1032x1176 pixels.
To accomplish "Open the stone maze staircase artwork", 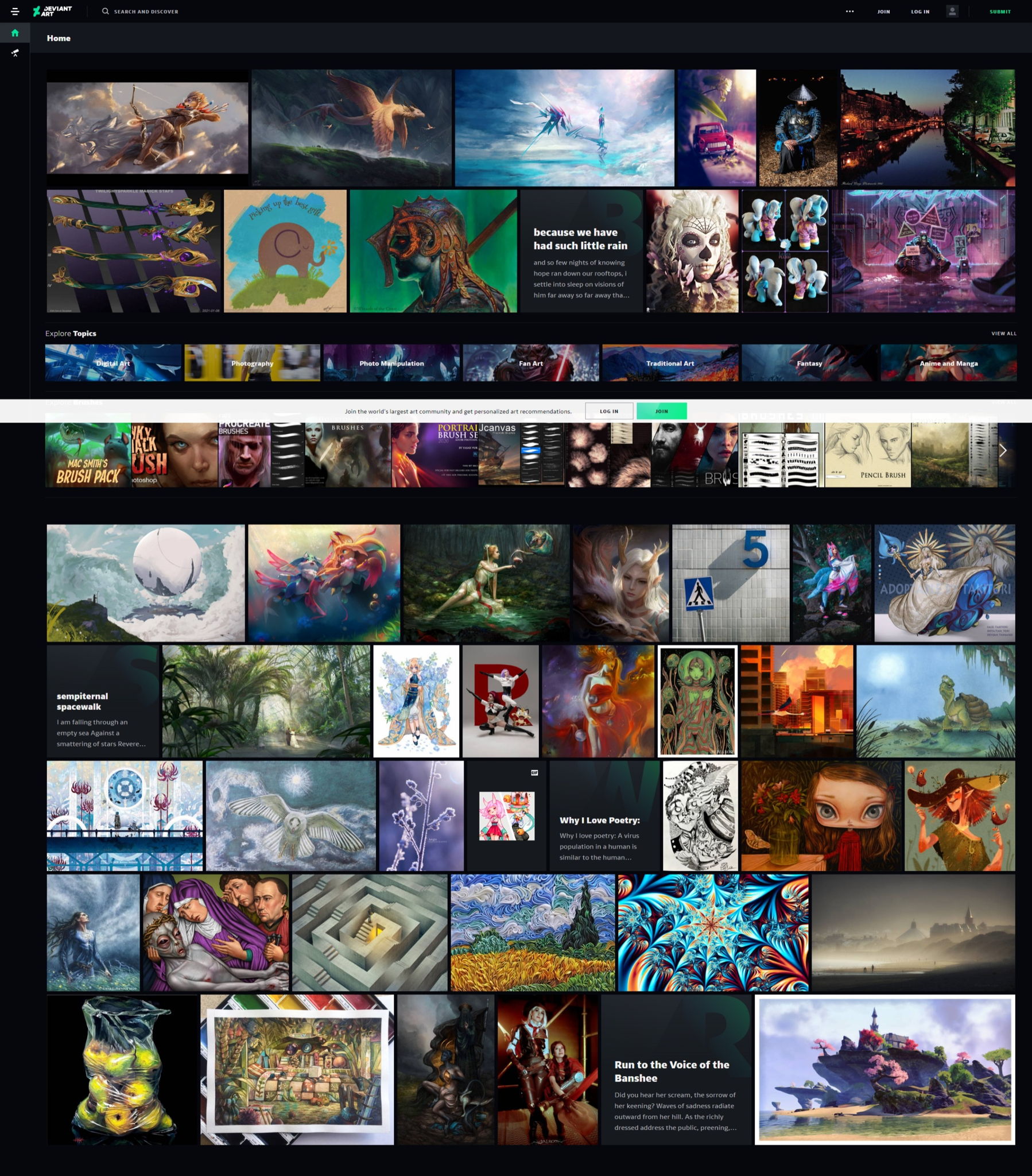I will click(x=370, y=933).
